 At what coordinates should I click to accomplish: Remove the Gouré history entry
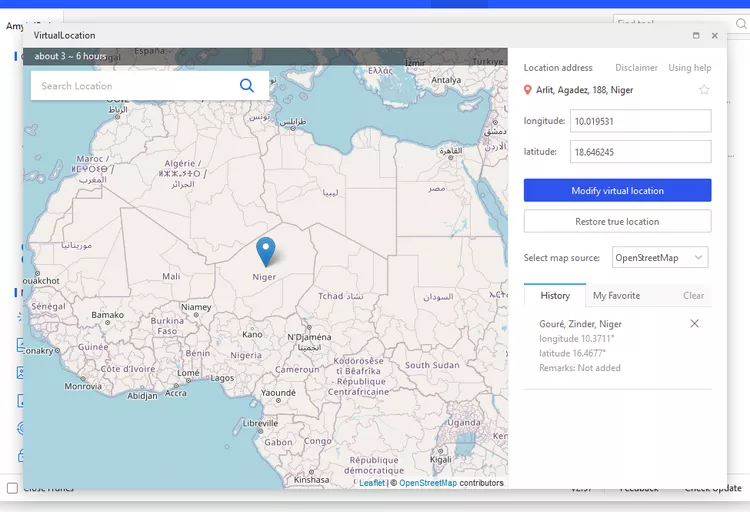pos(695,323)
